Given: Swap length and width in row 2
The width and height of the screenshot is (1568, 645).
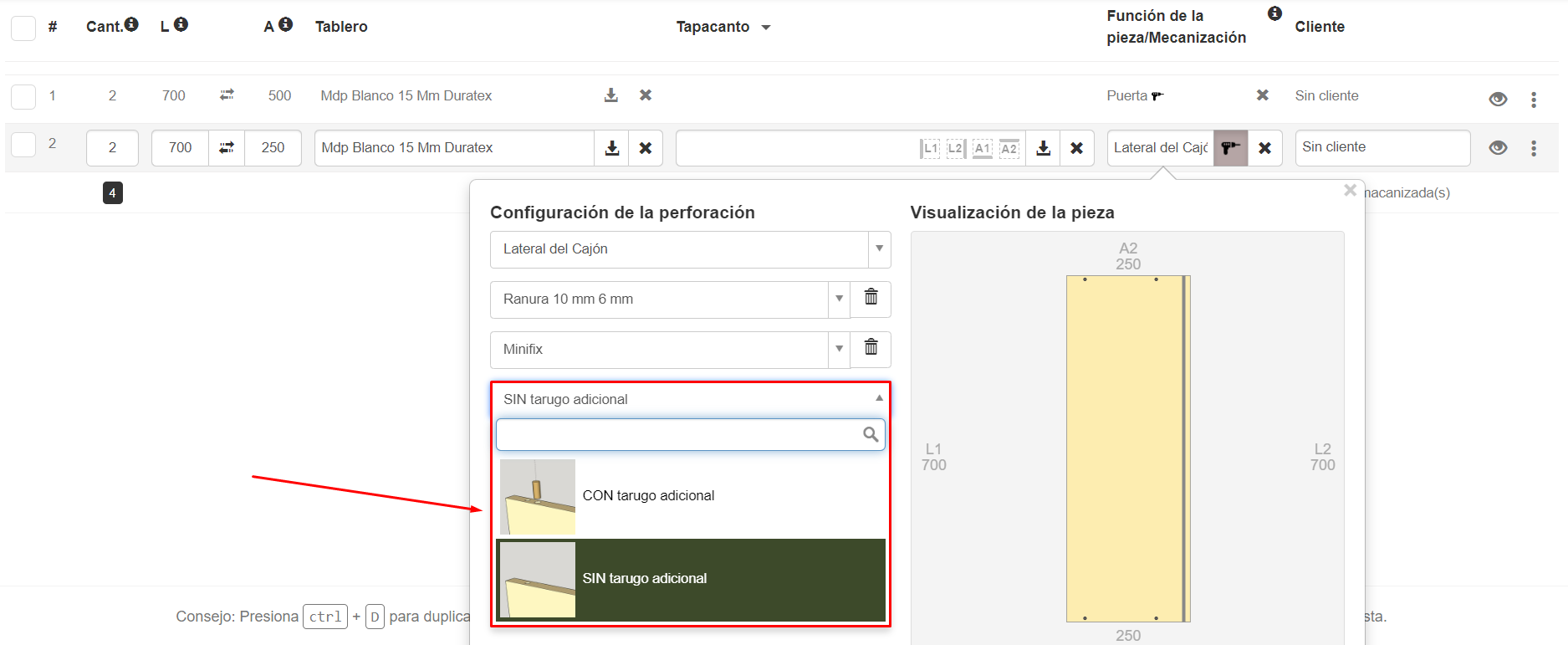Looking at the screenshot, I should [227, 148].
